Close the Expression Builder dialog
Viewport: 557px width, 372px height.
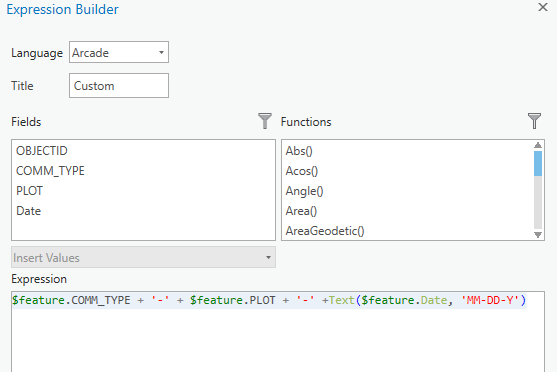pyautogui.click(x=543, y=7)
